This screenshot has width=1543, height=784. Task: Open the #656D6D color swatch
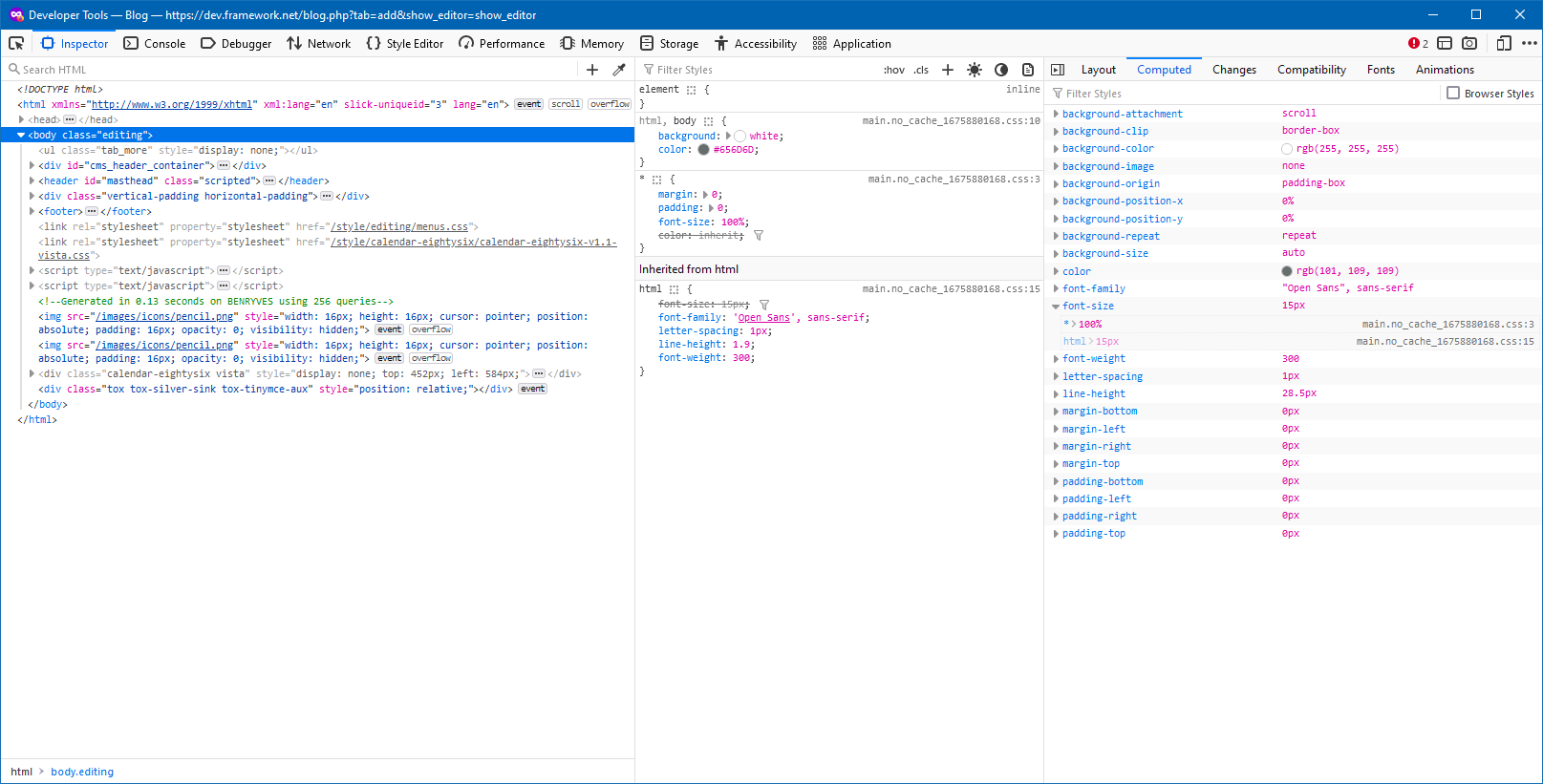tap(704, 150)
